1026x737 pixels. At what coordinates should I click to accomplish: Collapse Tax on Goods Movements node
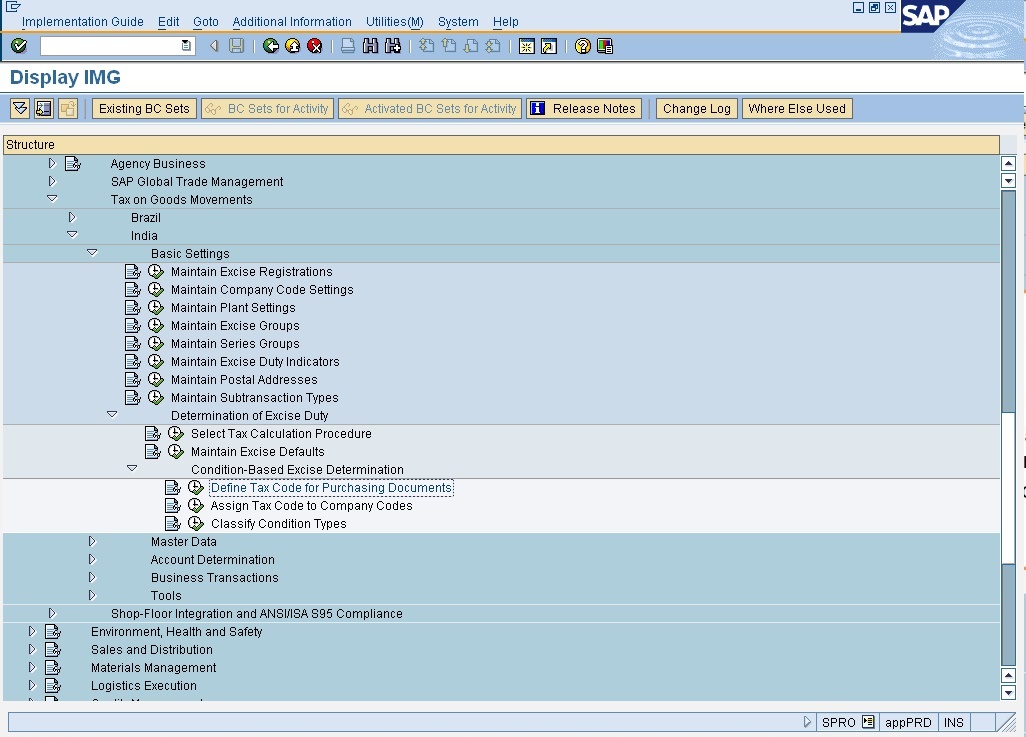tap(52, 198)
